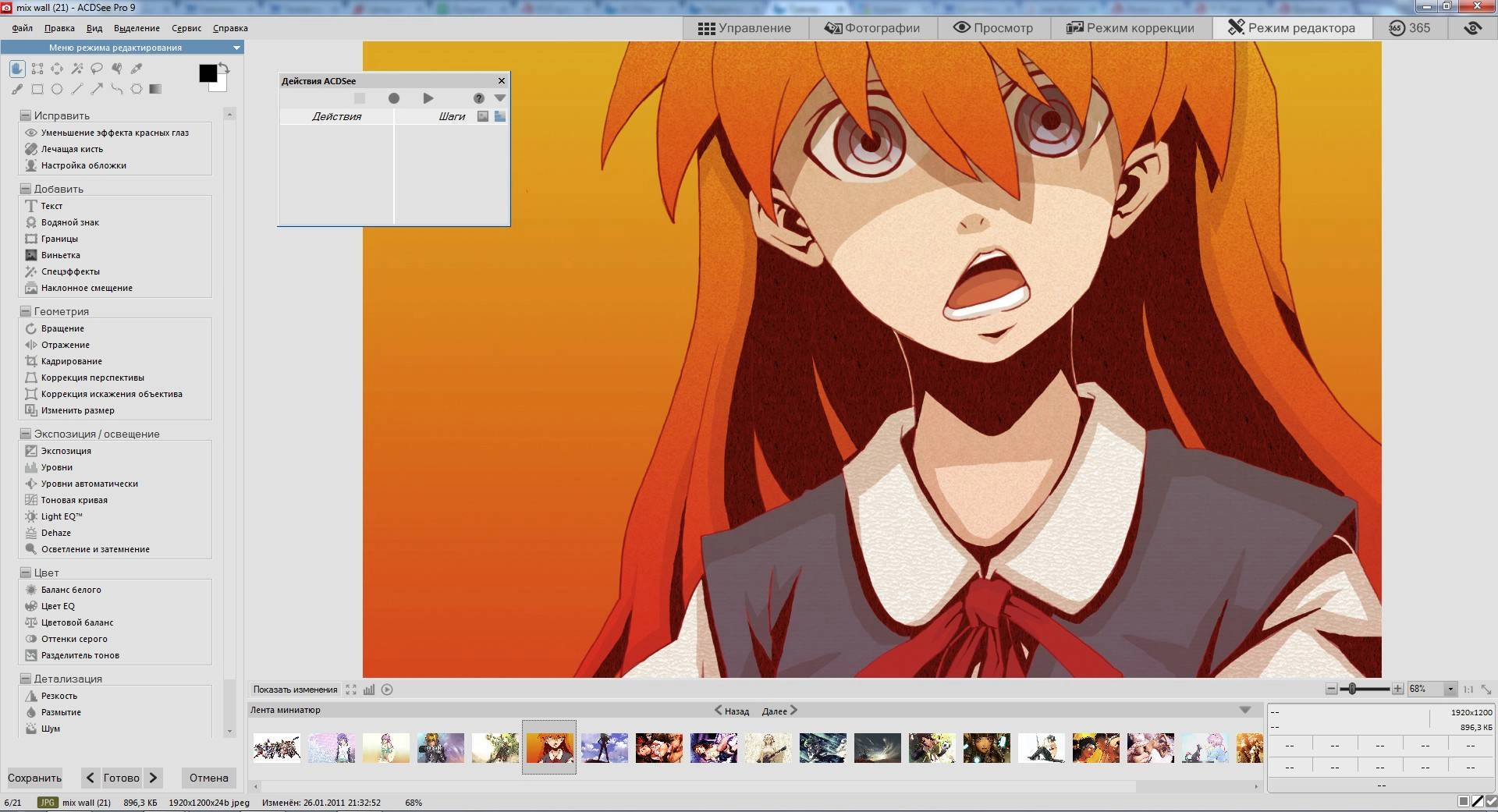Image resolution: width=1498 pixels, height=812 pixels.
Task: Switch to Управление mode tab
Action: point(744,28)
